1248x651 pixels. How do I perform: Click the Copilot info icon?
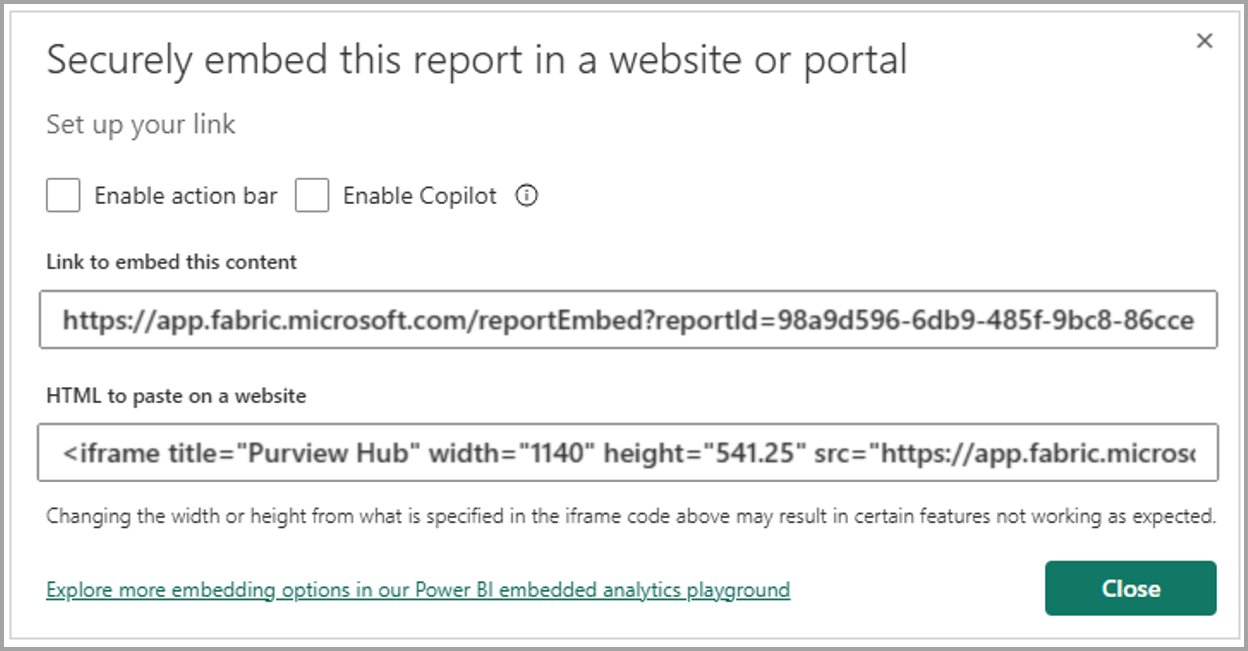tap(528, 196)
